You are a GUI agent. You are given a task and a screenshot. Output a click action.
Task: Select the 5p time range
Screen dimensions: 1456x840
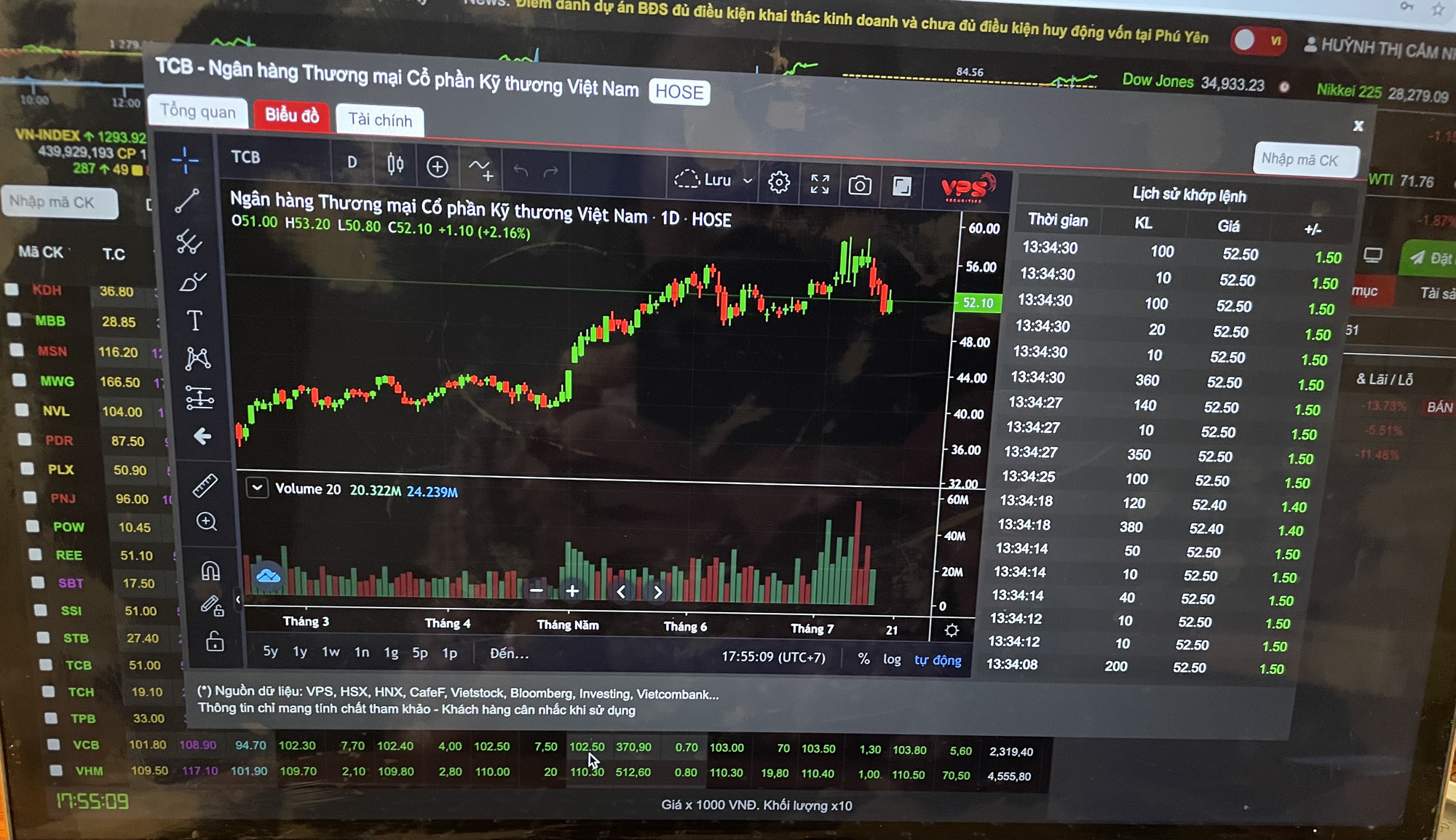pyautogui.click(x=420, y=653)
